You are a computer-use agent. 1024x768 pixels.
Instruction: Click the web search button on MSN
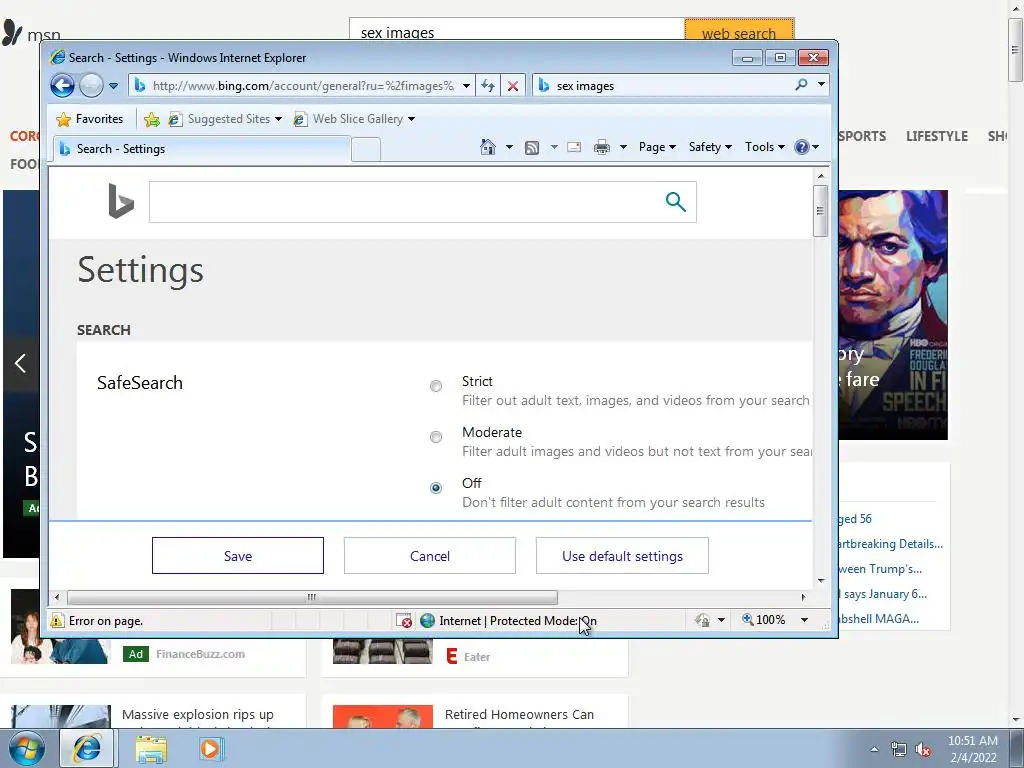[x=739, y=31]
